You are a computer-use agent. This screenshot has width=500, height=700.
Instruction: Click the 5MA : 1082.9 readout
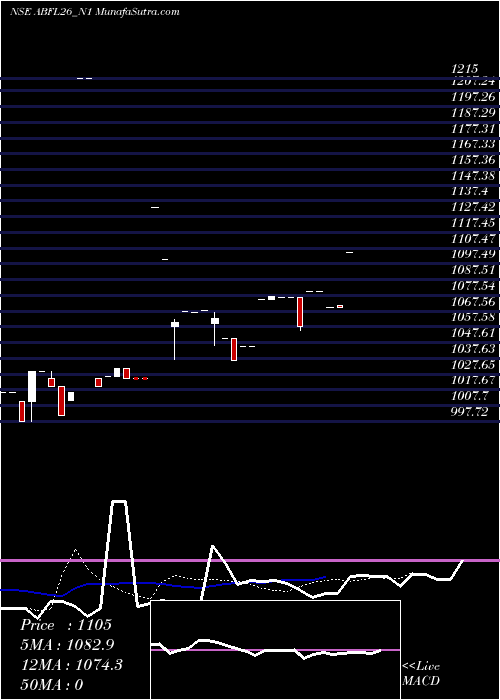point(67,645)
